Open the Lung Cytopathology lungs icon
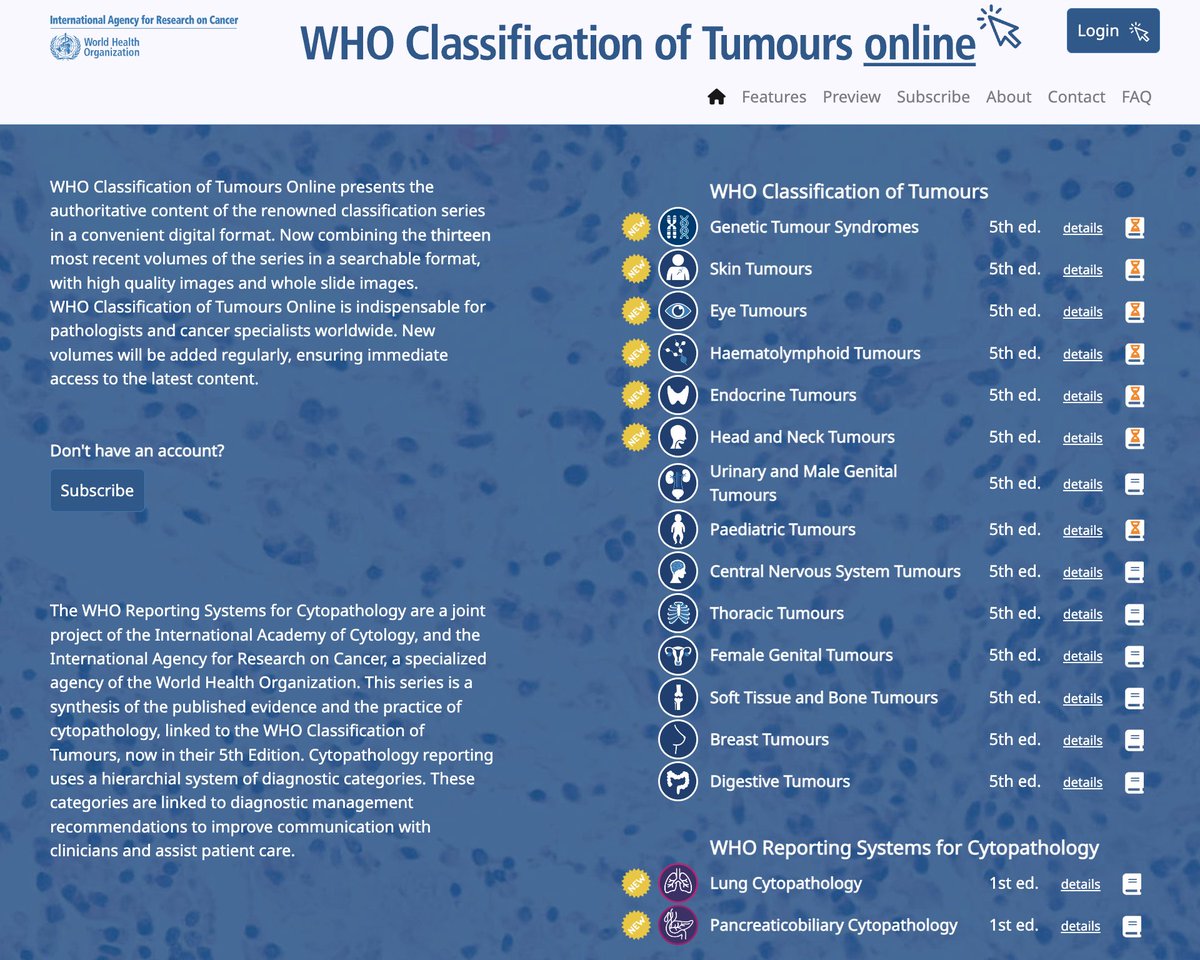Screen dimensions: 1200x960 678,883
